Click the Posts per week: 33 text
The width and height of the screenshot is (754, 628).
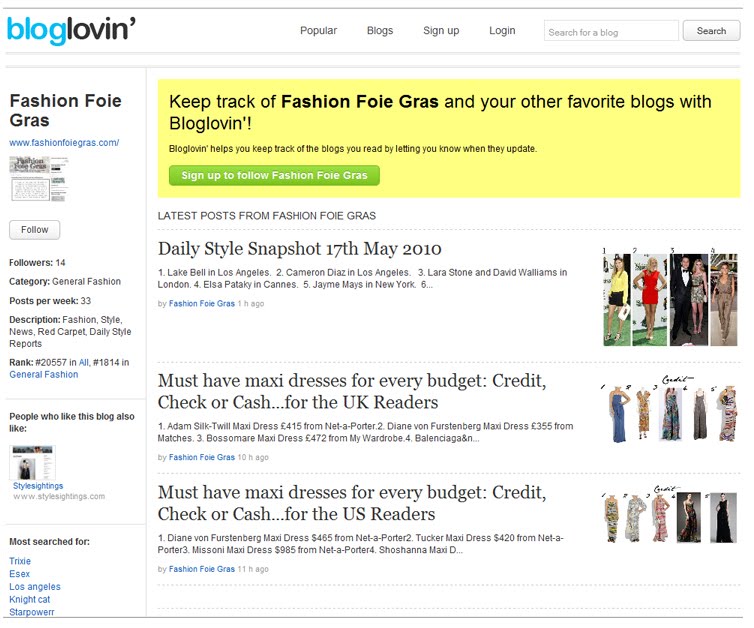50,301
